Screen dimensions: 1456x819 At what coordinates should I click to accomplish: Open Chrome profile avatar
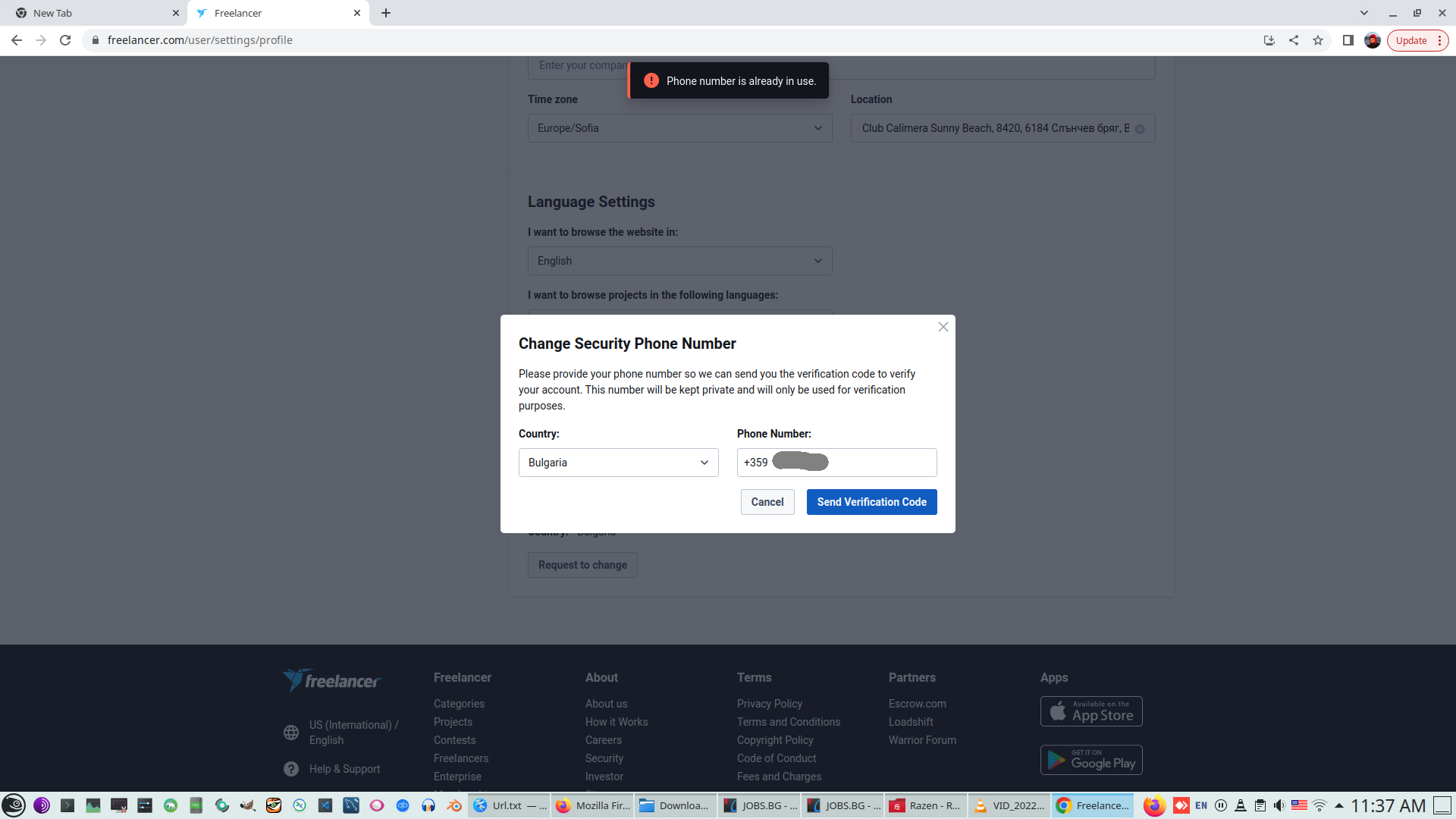point(1372,40)
